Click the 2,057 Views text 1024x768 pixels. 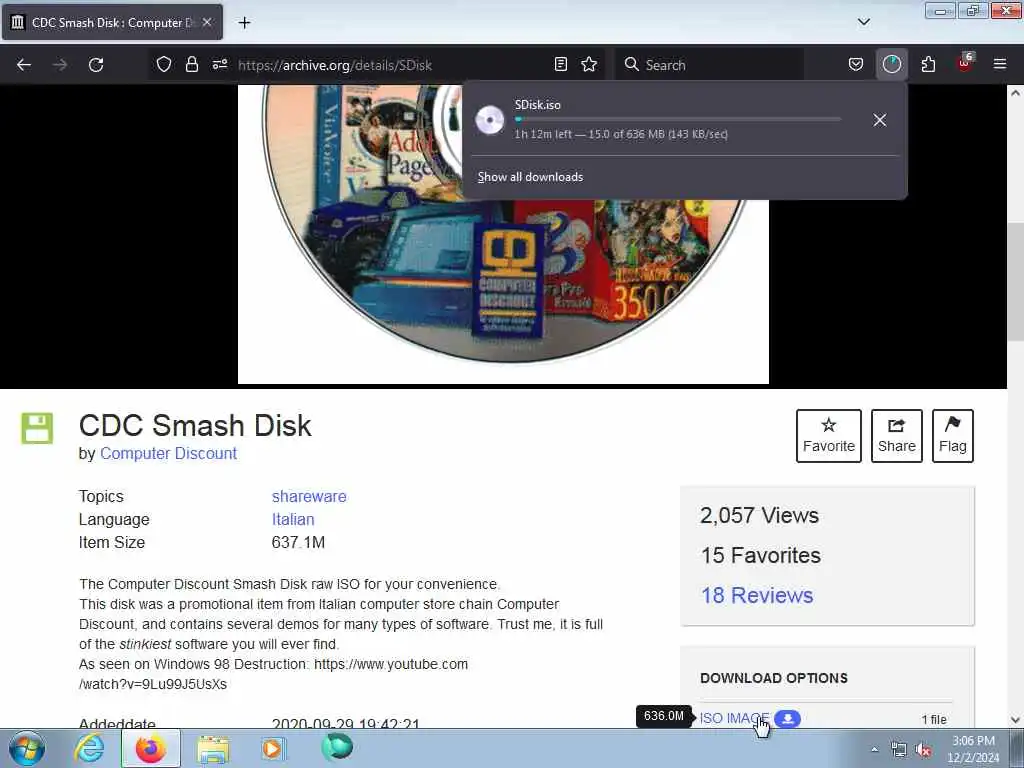click(759, 515)
